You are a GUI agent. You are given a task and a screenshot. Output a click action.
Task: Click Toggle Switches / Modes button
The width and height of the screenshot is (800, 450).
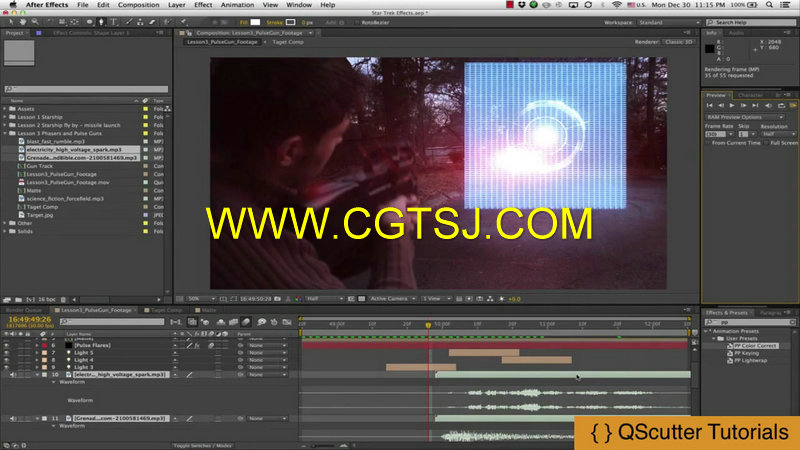click(x=202, y=445)
